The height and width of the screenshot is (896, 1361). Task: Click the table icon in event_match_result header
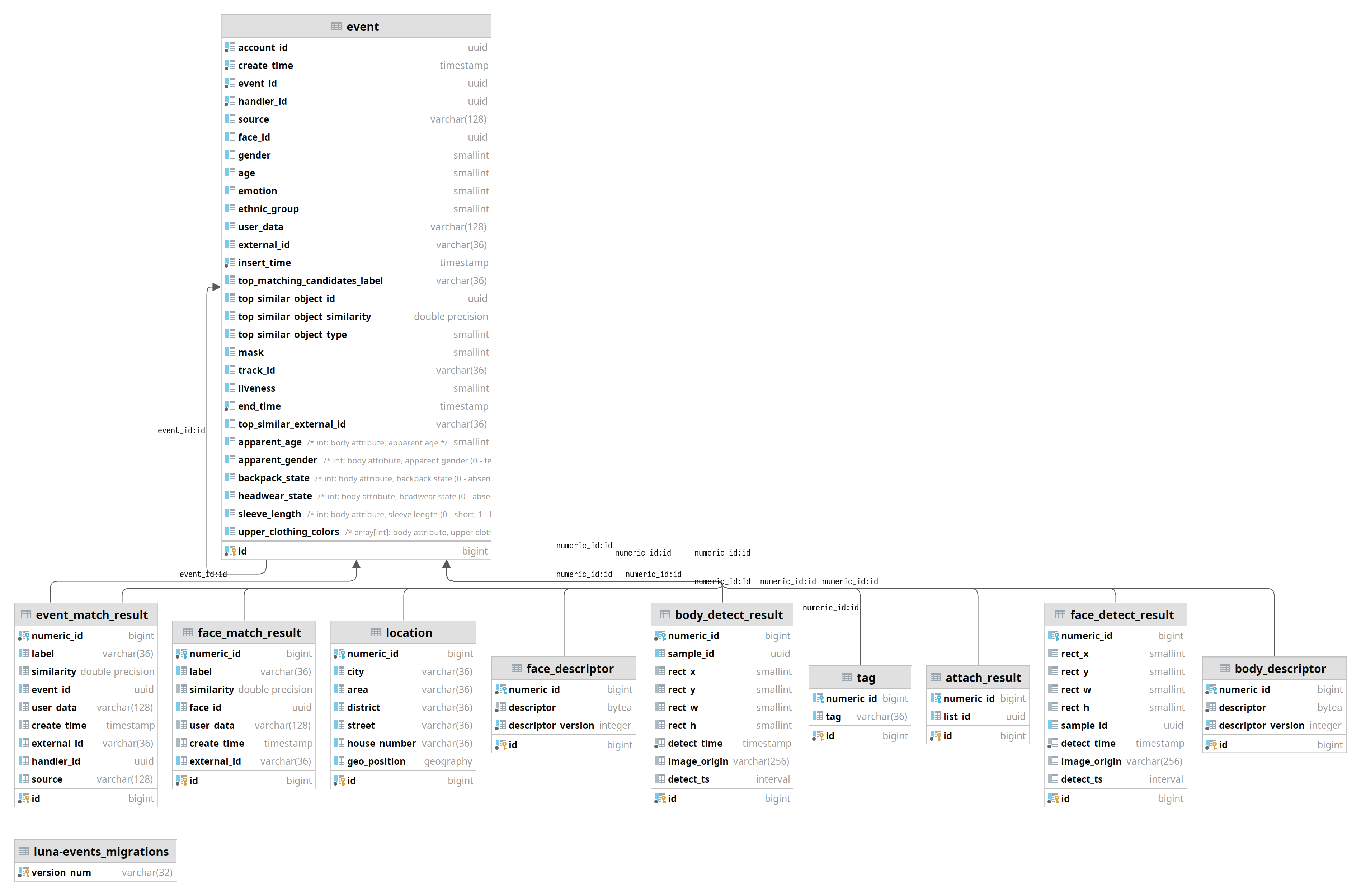[x=26, y=615]
